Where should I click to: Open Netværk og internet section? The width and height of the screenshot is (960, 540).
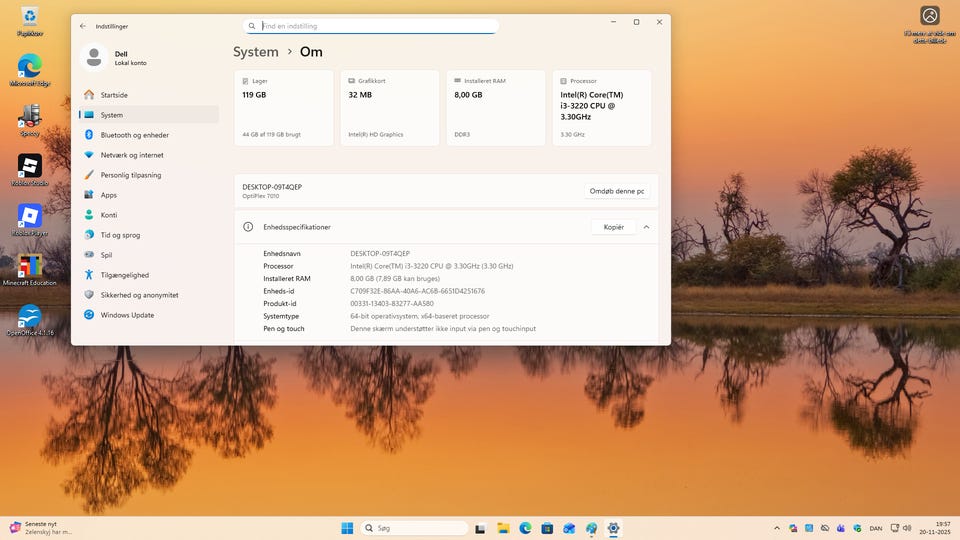click(131, 155)
